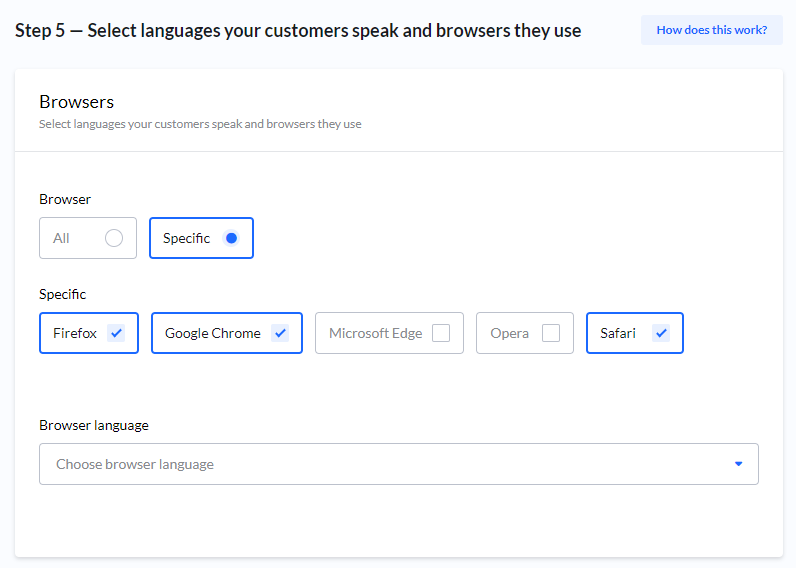The image size is (796, 568).
Task: Select the "Specific" browser radio button
Action: pyautogui.click(x=231, y=238)
